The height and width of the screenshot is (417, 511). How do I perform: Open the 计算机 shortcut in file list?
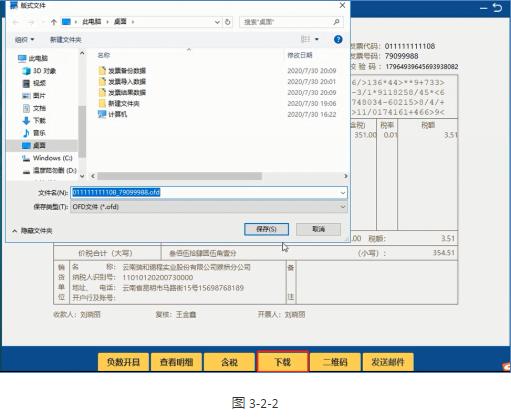[x=113, y=114]
